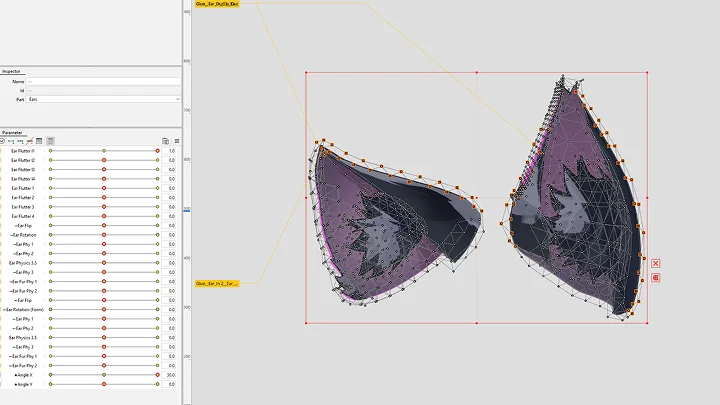Click the table-grid icon in Parameter toolbar
Image resolution: width=720 pixels, height=405 pixels.
40,141
